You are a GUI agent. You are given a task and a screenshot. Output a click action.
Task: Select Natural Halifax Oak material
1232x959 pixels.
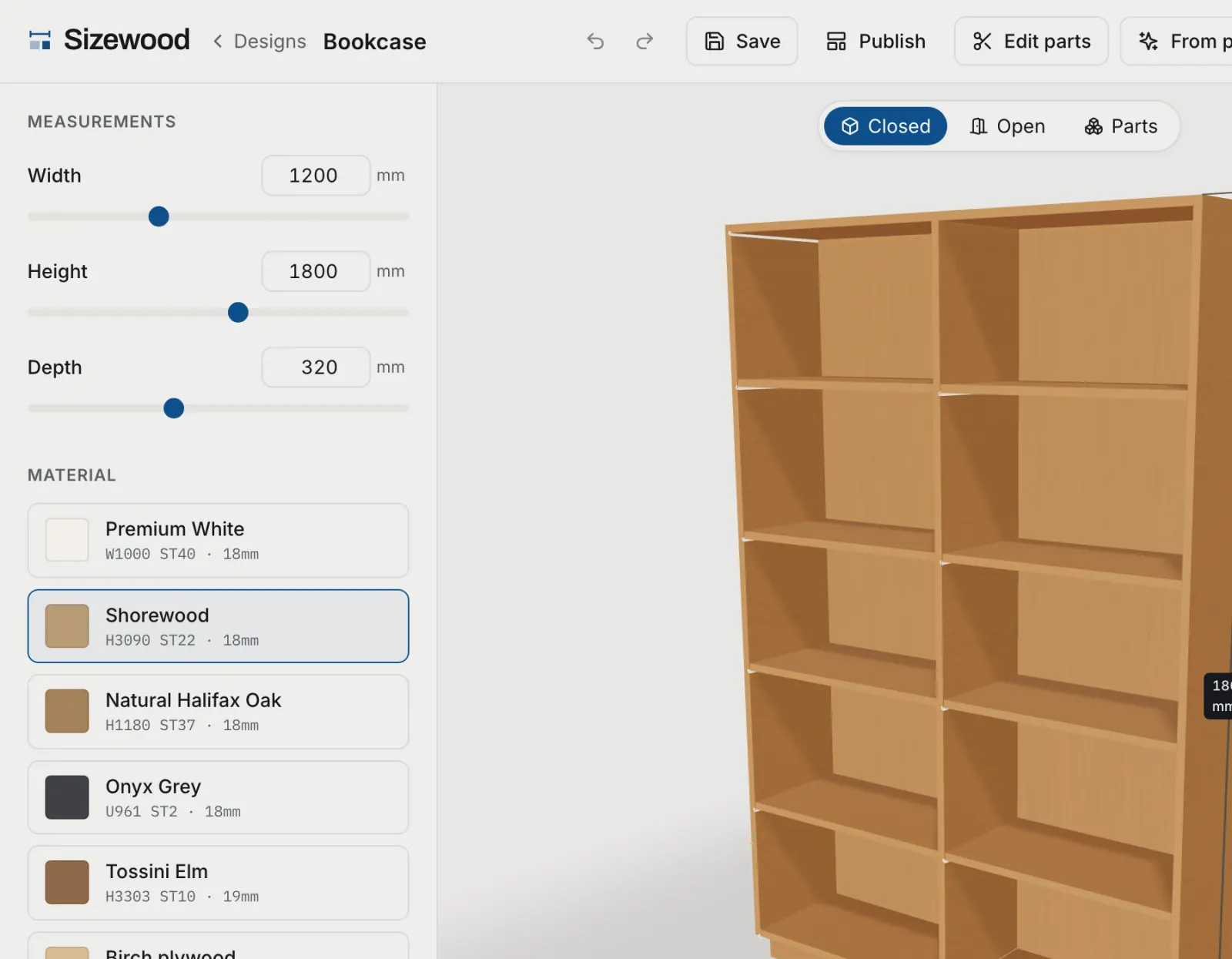pos(218,712)
